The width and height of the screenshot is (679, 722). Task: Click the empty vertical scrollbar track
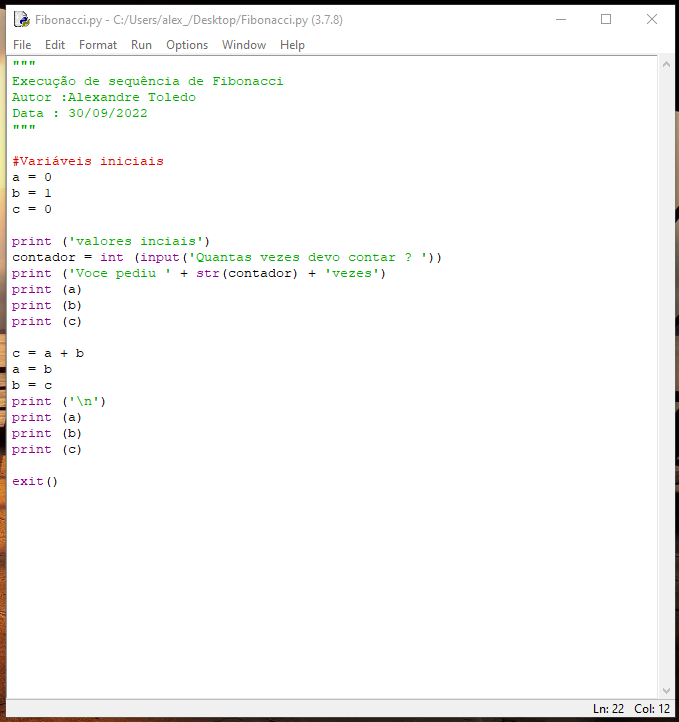(x=667, y=380)
